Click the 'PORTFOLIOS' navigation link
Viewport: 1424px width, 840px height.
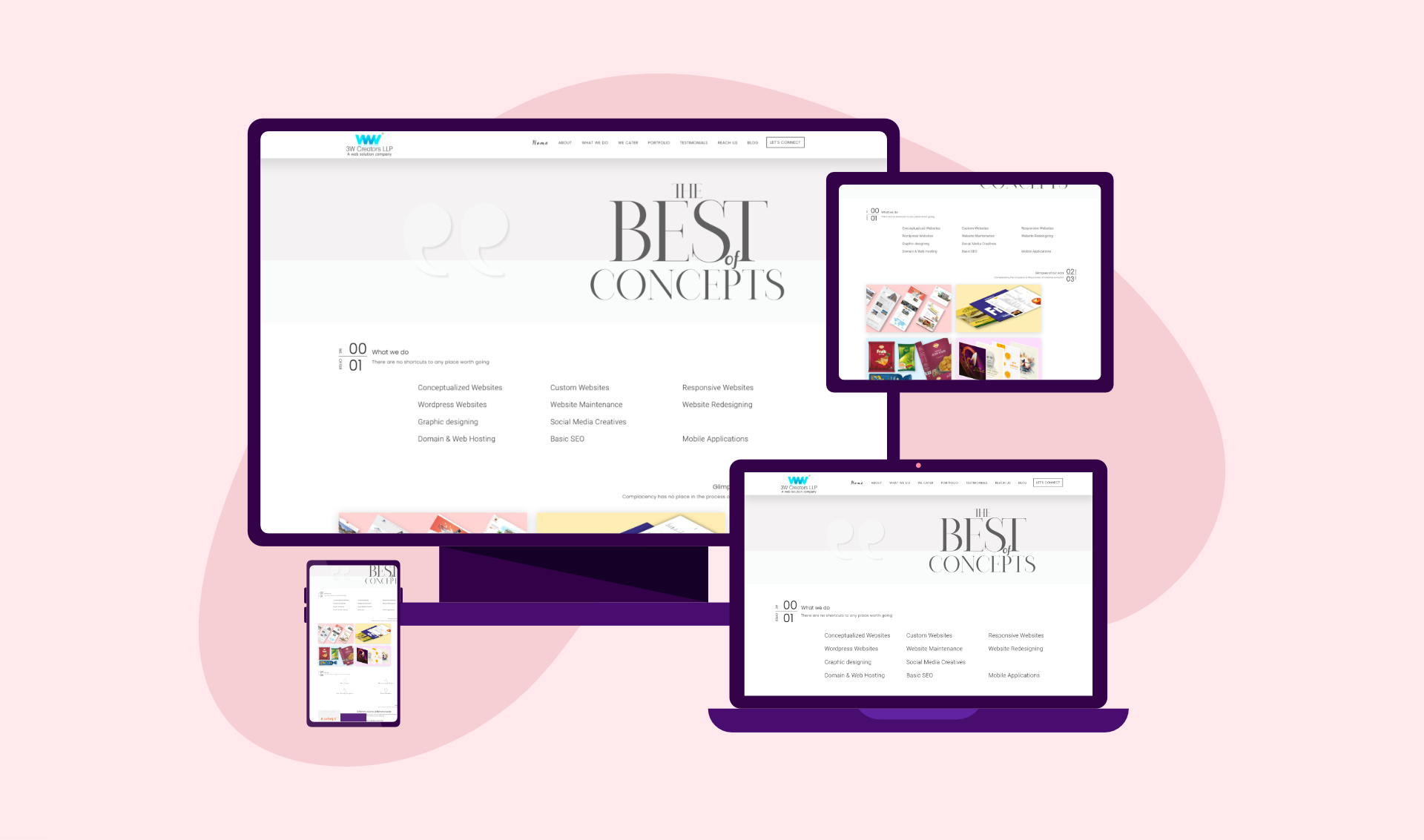[657, 142]
